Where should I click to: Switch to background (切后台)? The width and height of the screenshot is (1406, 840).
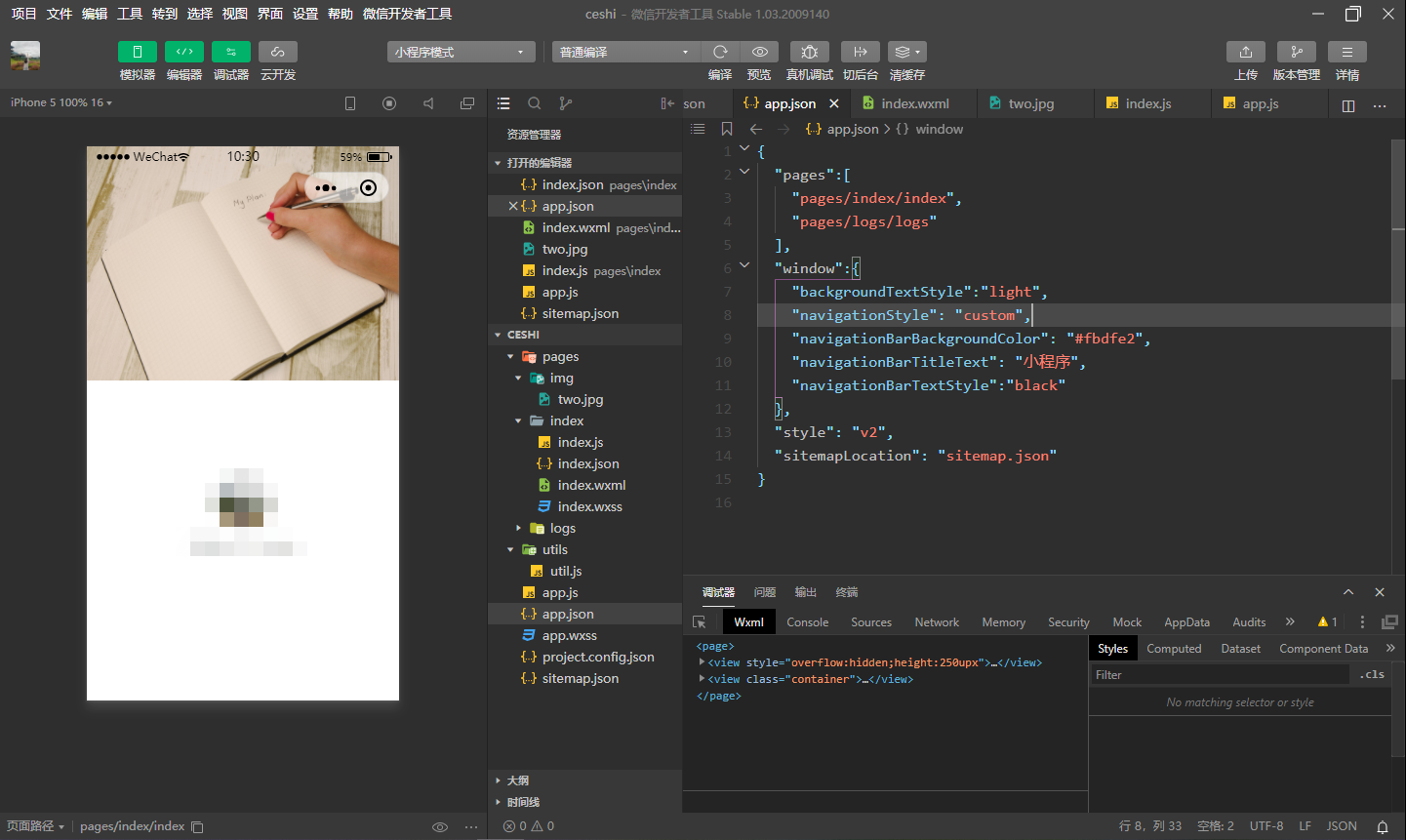pyautogui.click(x=861, y=52)
